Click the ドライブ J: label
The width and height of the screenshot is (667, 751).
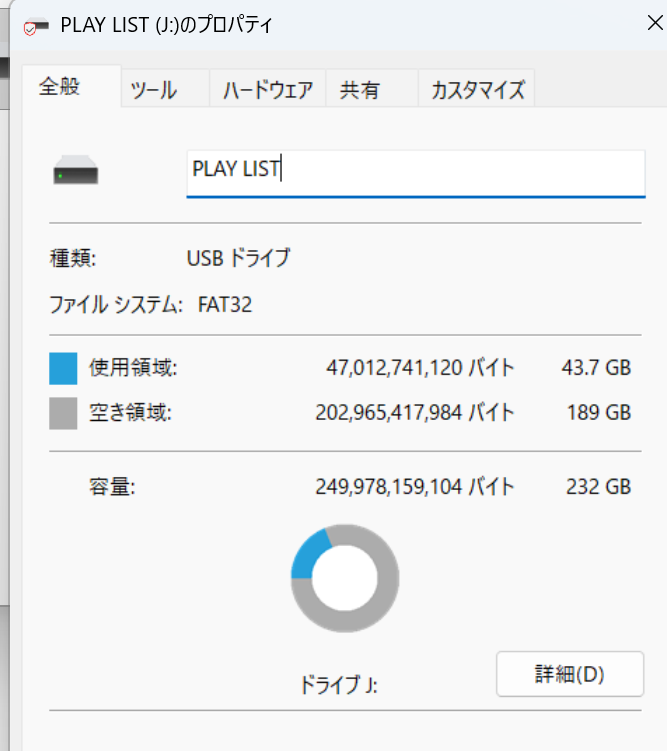pos(338,686)
